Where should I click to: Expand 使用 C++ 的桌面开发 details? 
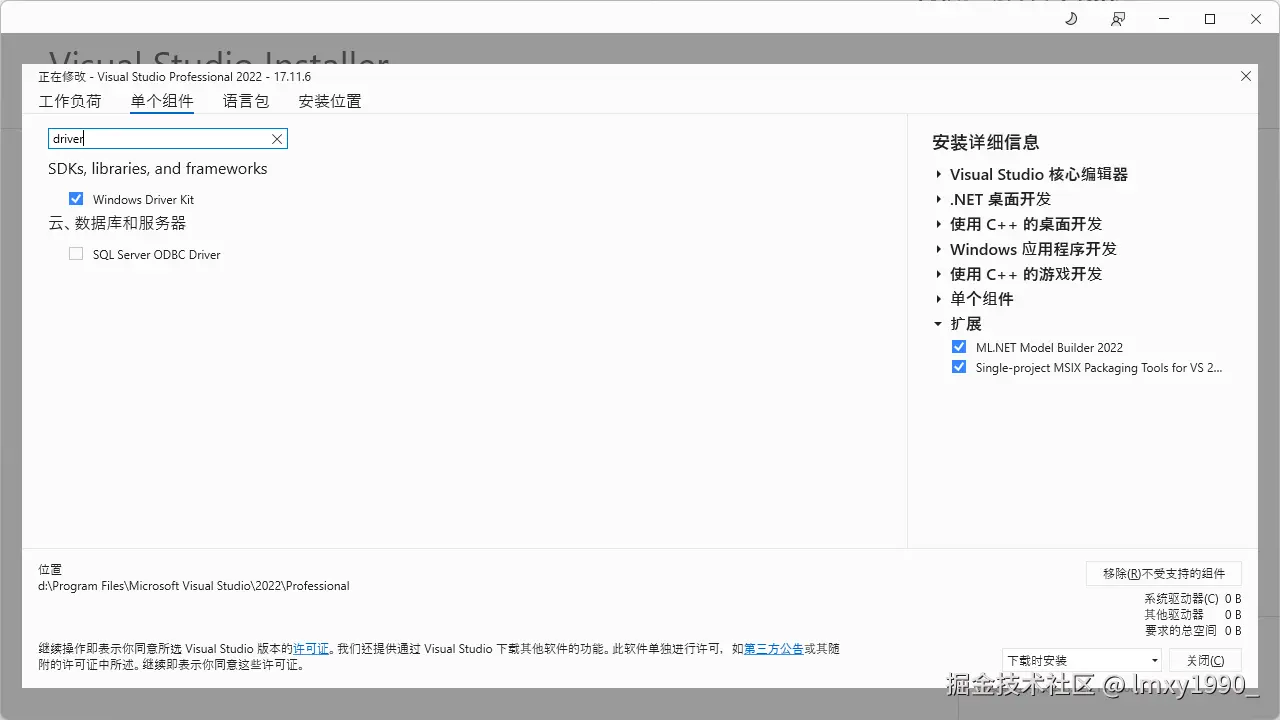939,224
